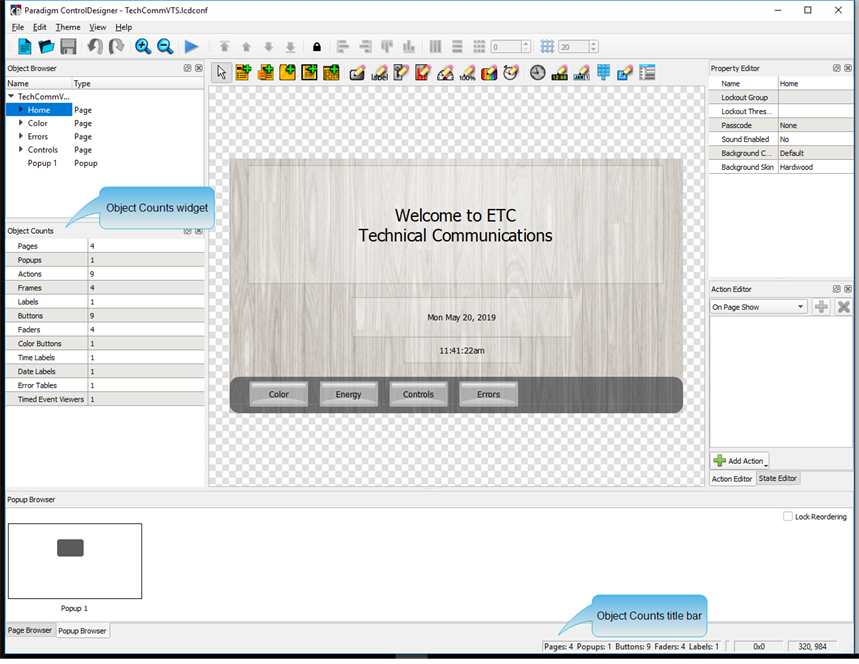Click the 12:00 time label tool icon
Image resolution: width=859 pixels, height=664 pixels.
559,73
